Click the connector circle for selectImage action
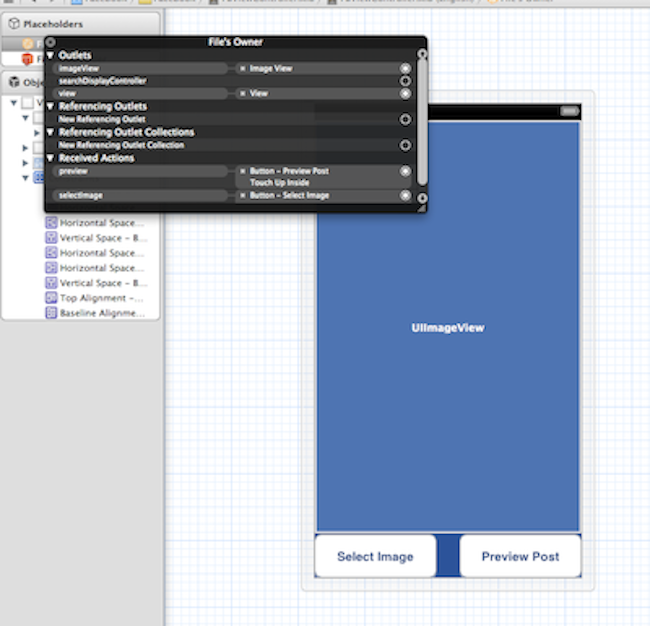 click(405, 195)
